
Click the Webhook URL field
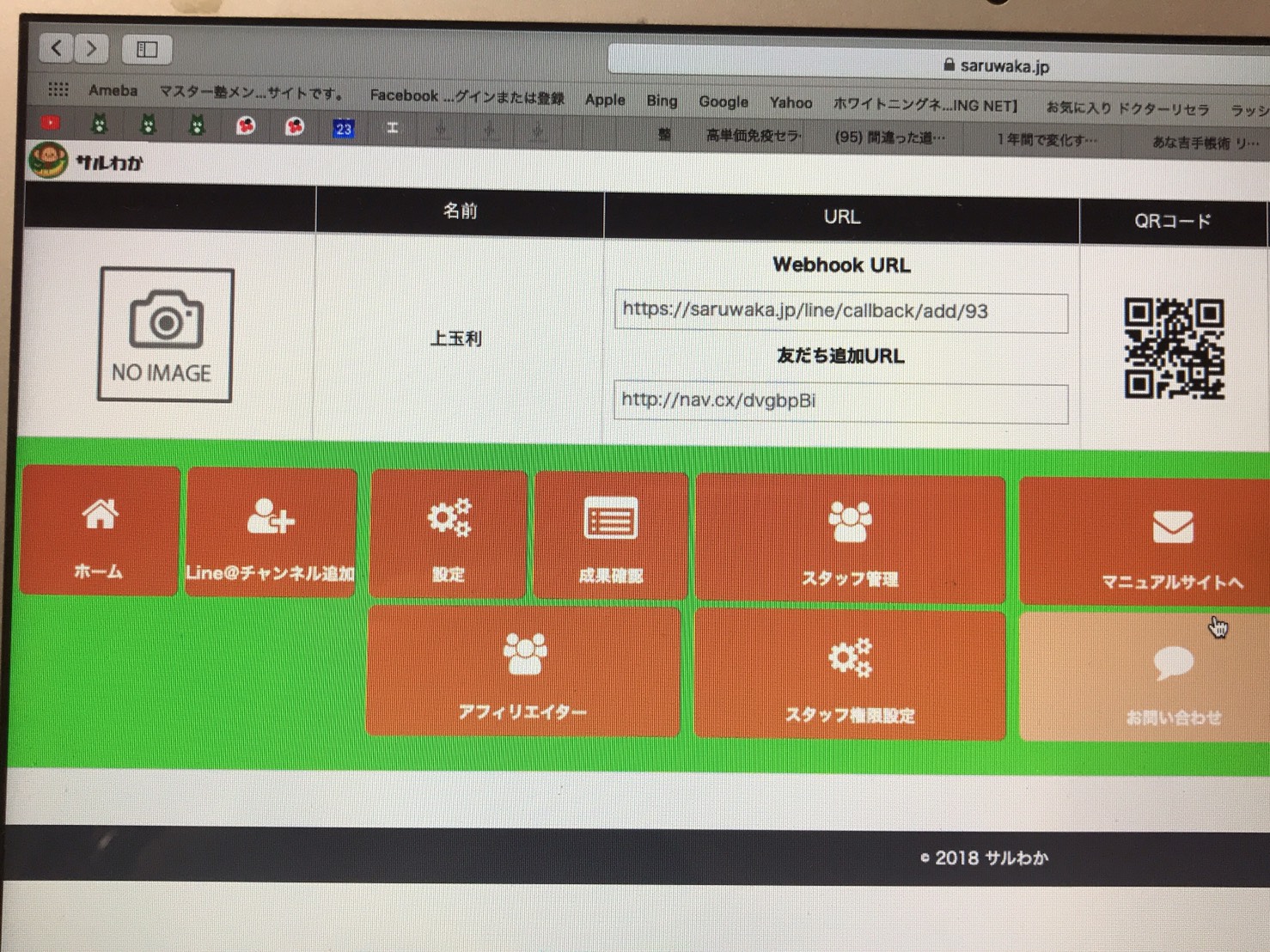point(841,312)
